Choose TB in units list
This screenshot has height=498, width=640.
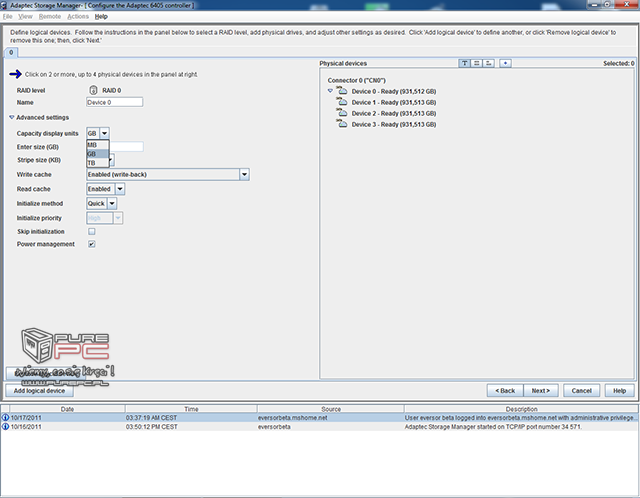98,163
